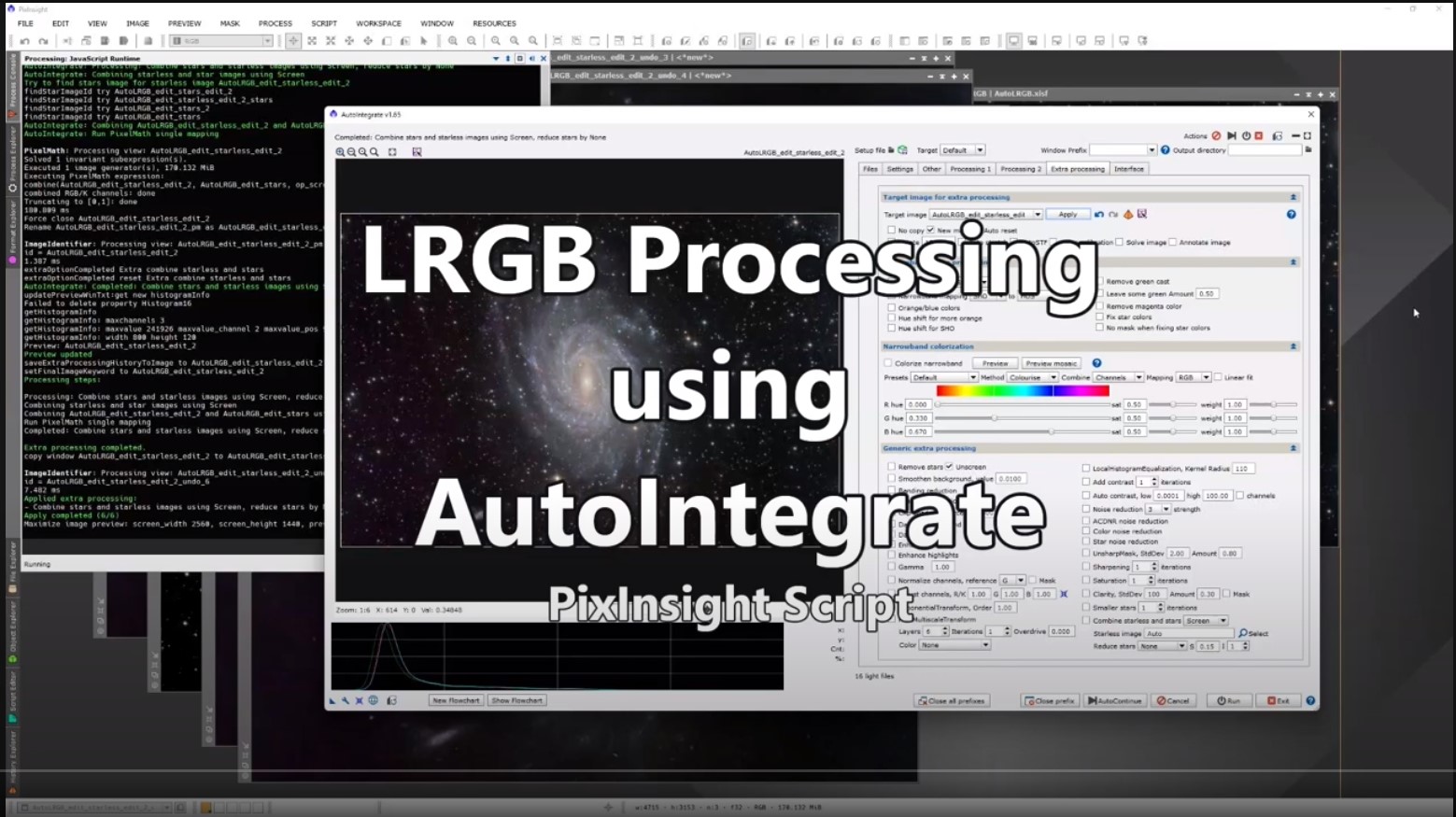The height and width of the screenshot is (817, 1456).
Task: Open the narrowband Presets dropdown
Action: point(971,377)
